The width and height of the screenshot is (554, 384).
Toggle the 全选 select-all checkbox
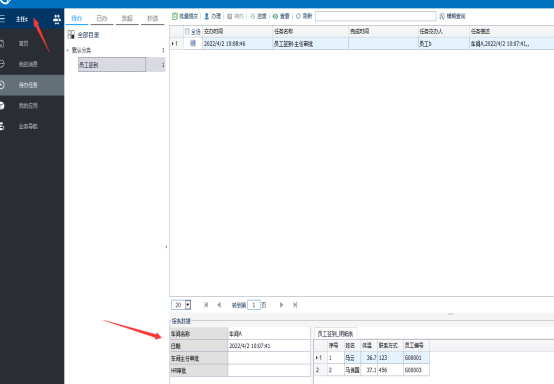click(187, 31)
